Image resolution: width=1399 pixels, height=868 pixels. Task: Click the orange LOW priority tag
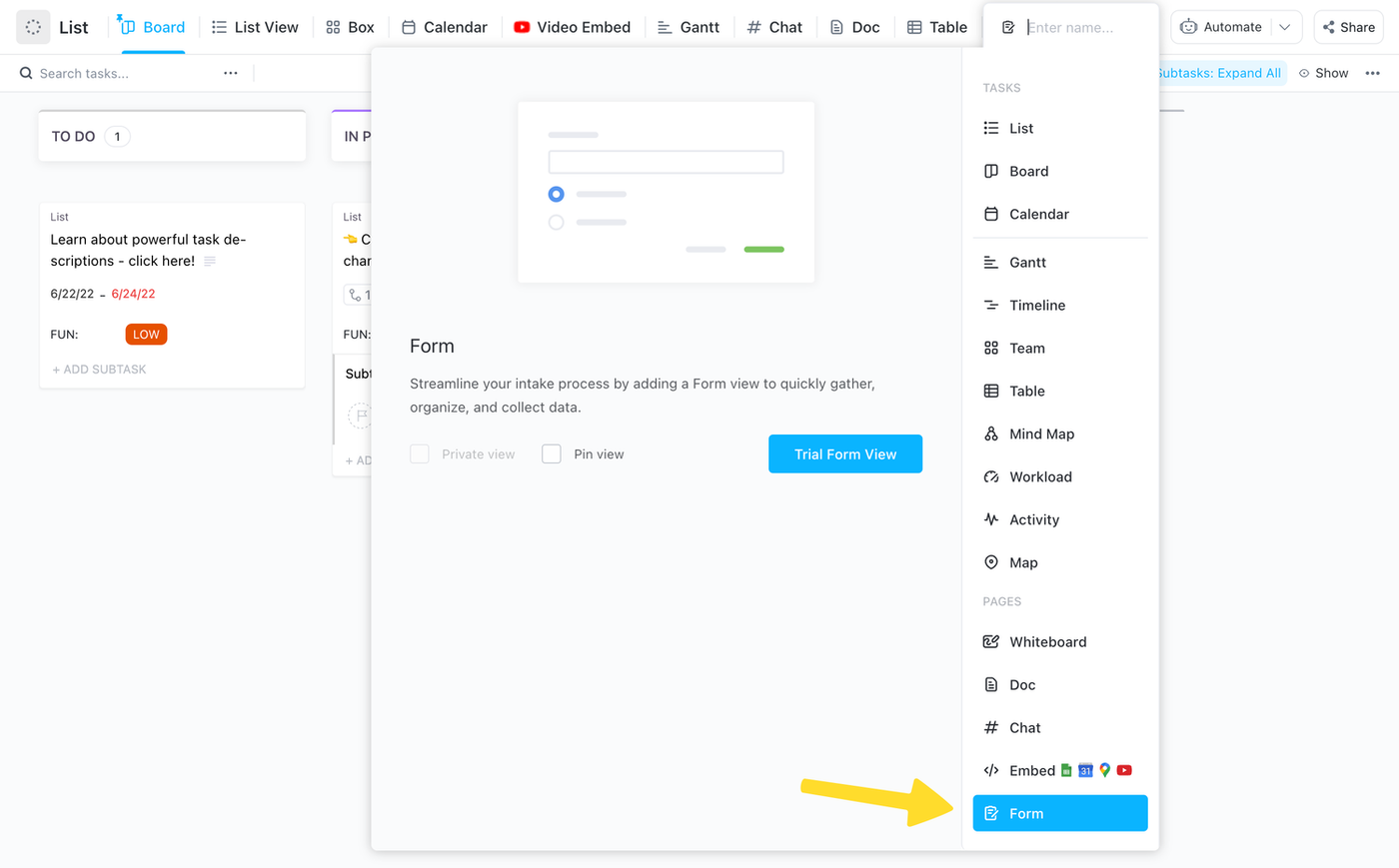click(146, 334)
